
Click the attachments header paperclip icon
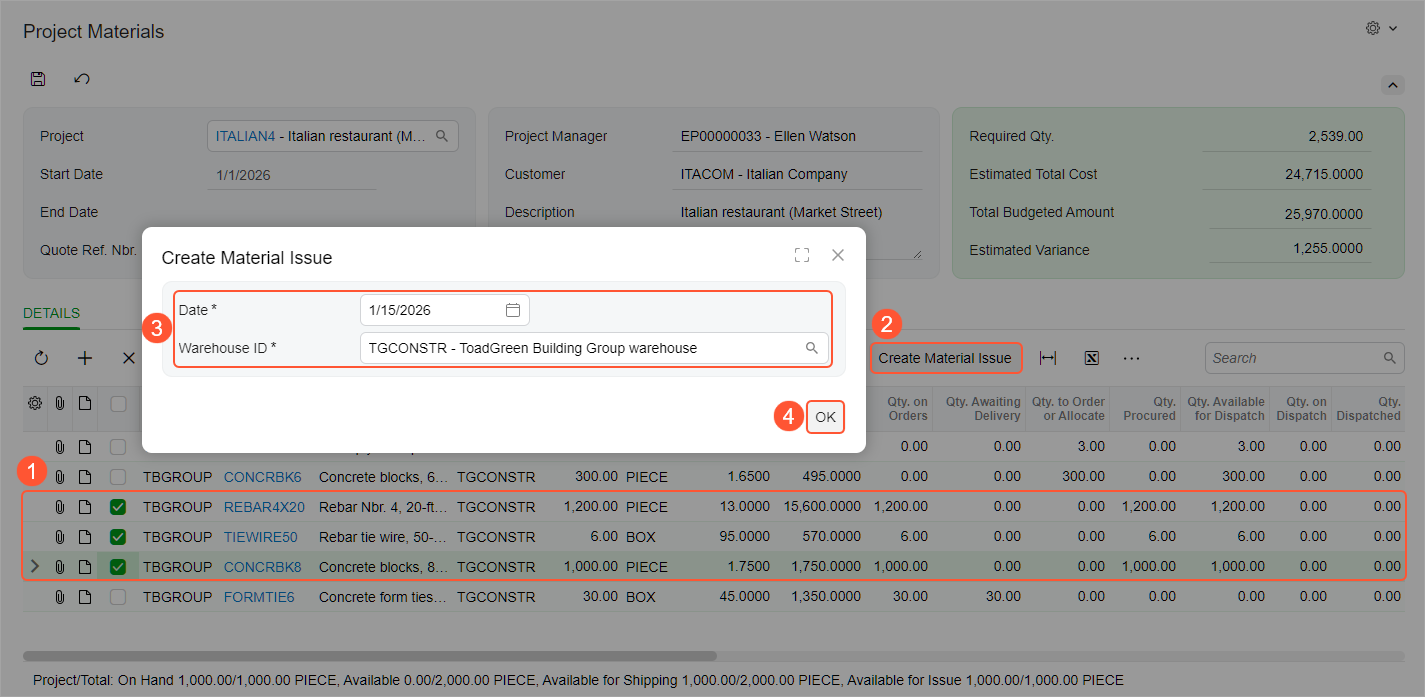coord(60,403)
